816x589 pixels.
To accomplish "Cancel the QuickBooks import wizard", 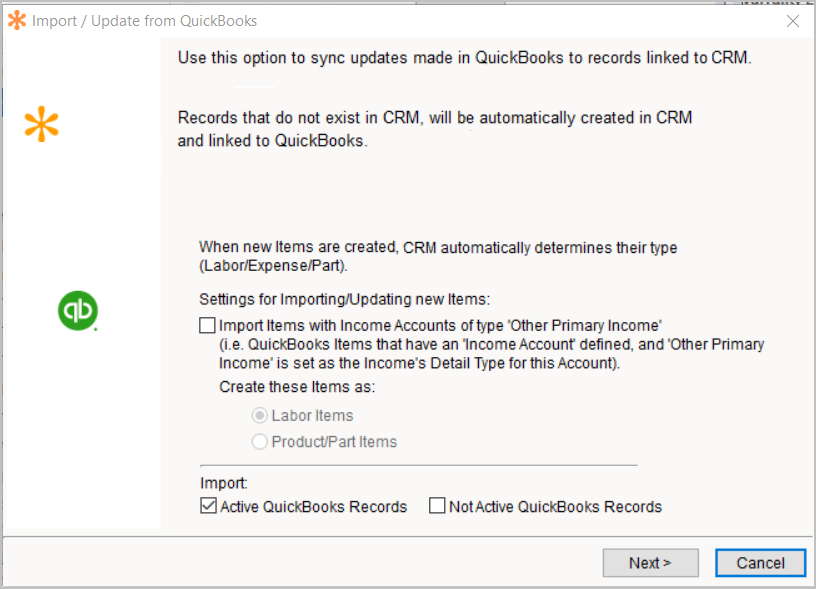I will point(760,563).
